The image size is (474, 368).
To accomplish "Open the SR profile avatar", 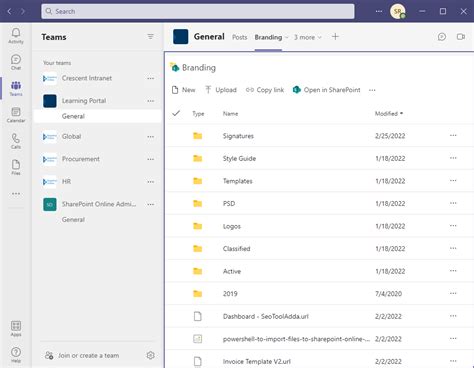I will pyautogui.click(x=398, y=11).
